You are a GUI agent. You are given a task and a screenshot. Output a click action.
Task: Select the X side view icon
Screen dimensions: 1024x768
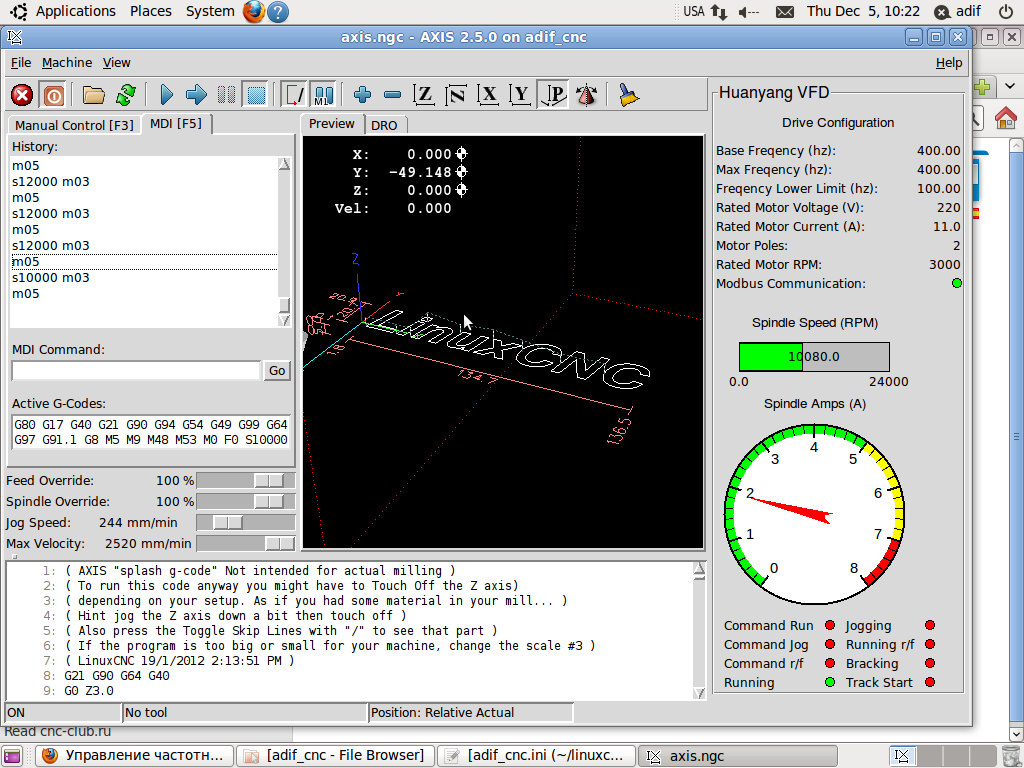[488, 95]
